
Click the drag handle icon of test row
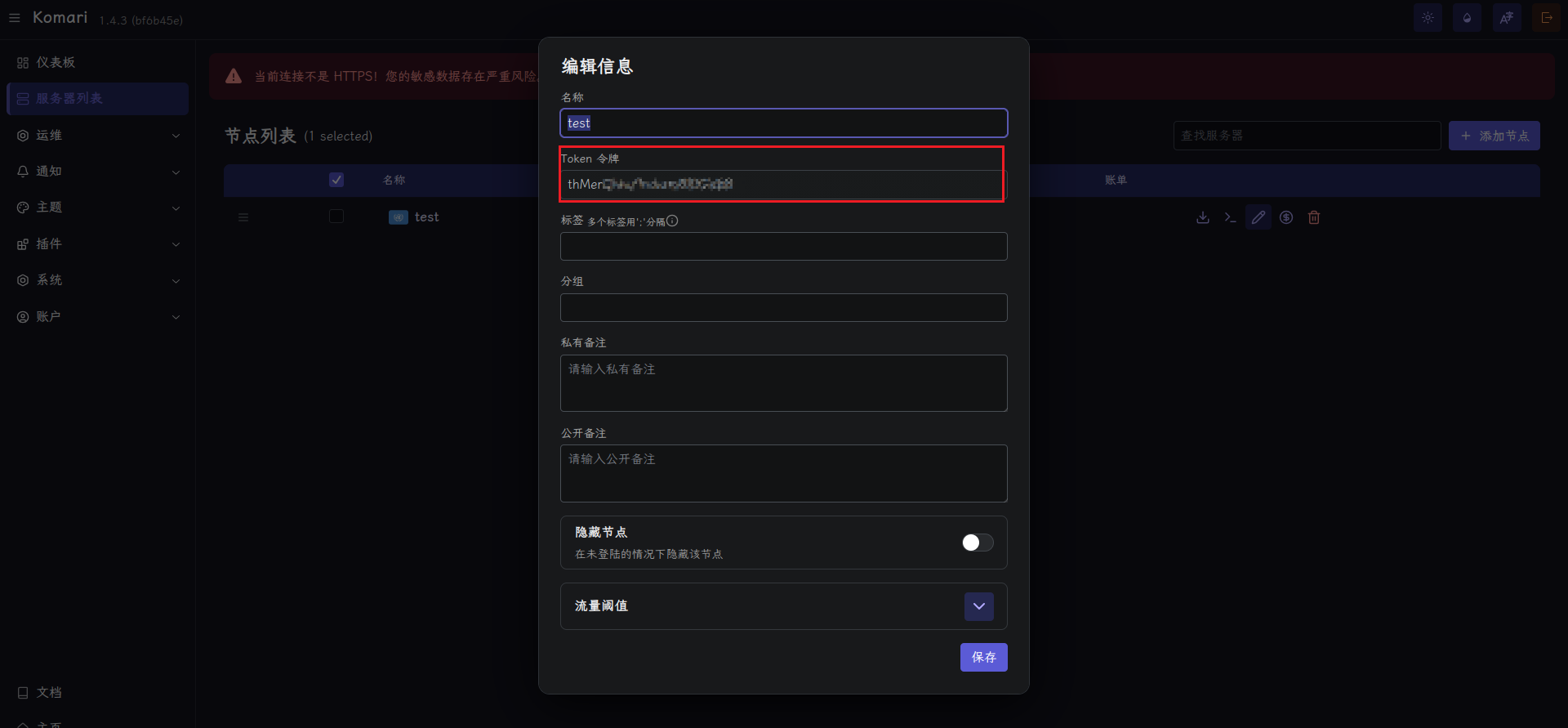coord(243,217)
